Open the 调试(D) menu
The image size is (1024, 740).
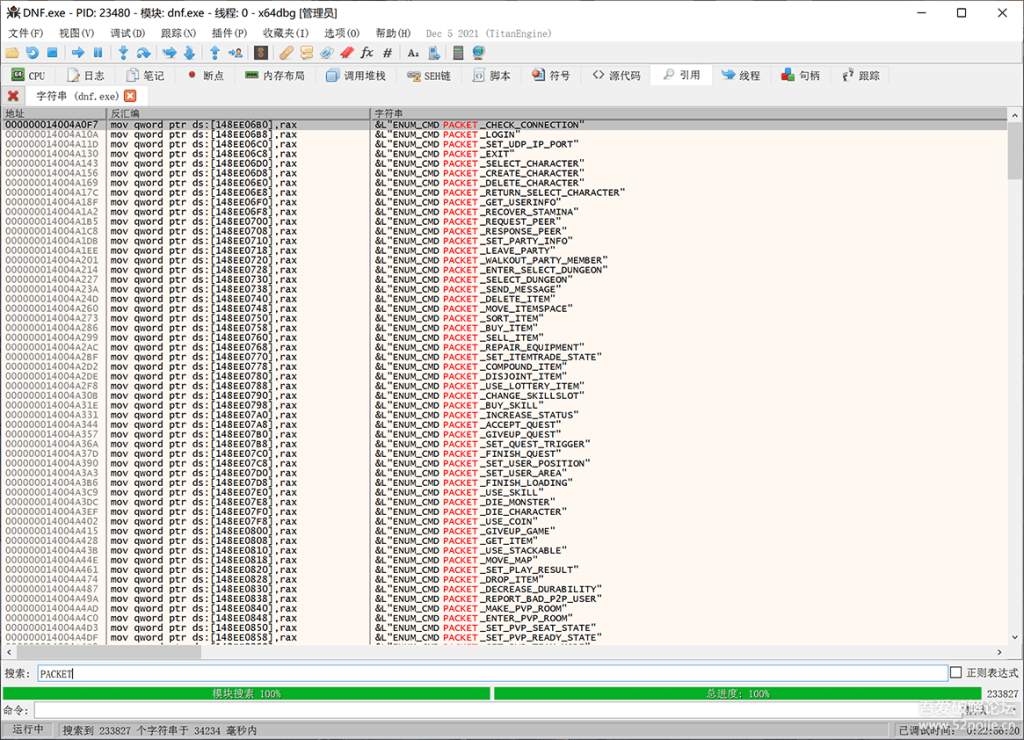[x=127, y=33]
